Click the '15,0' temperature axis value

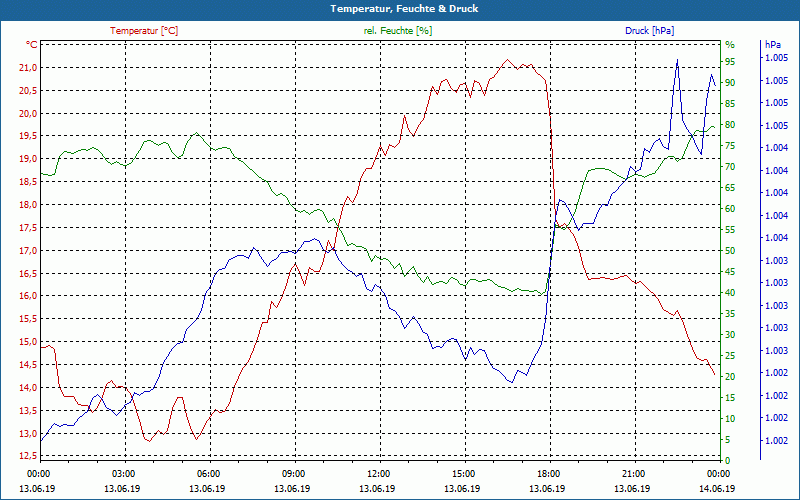tap(28, 342)
